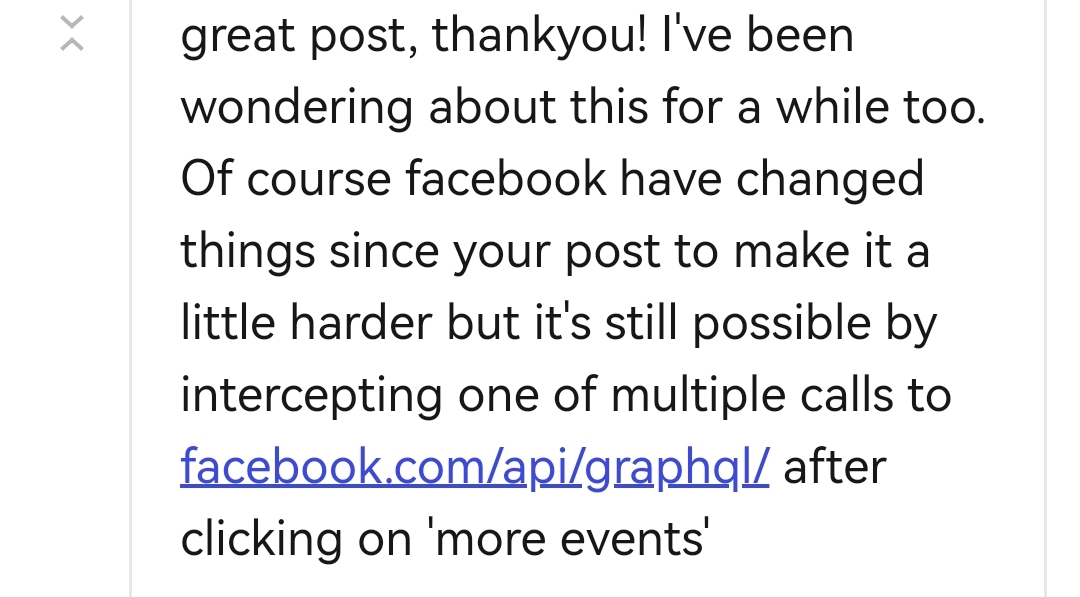The width and height of the screenshot is (1080, 597).
Task: Click the phrase 'your post' in the fourth line
Action: coord(556,253)
